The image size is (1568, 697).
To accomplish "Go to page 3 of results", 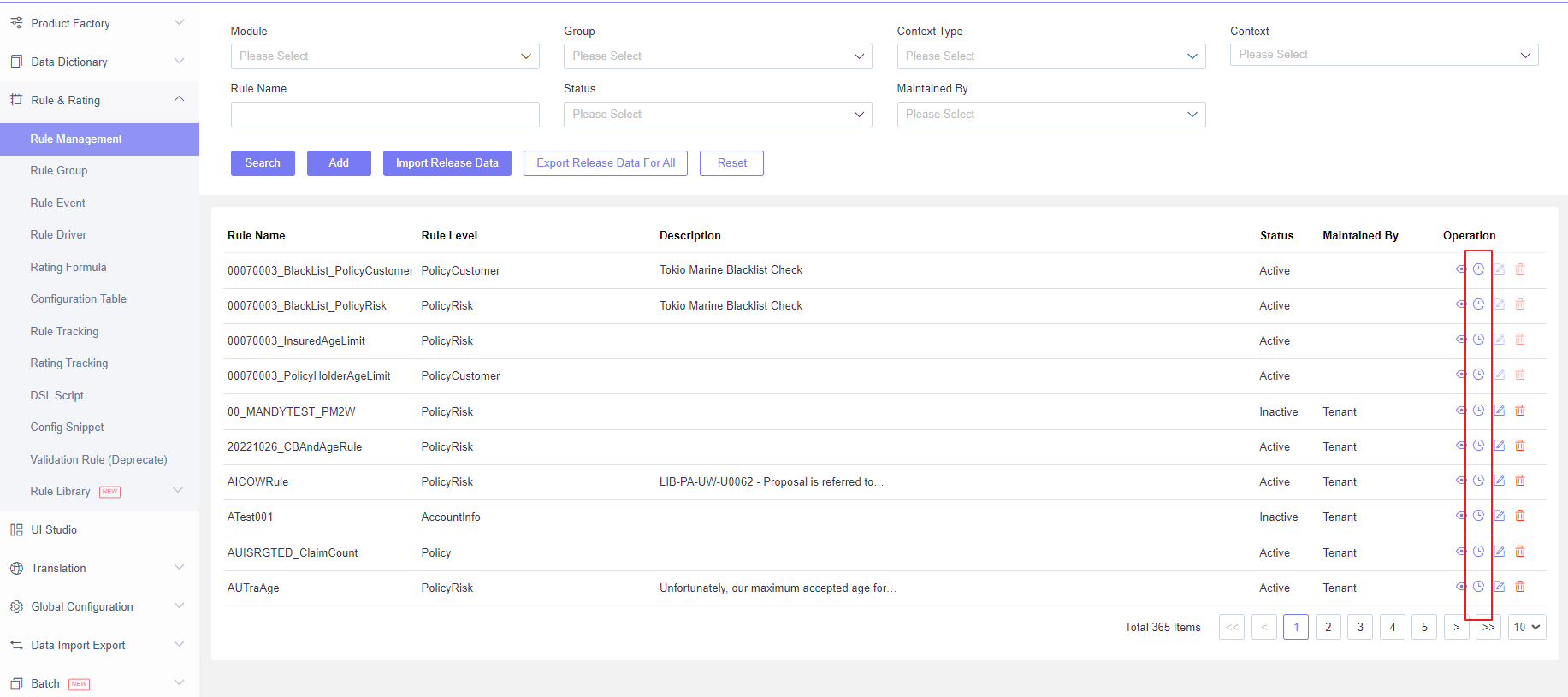I will pyautogui.click(x=1360, y=627).
